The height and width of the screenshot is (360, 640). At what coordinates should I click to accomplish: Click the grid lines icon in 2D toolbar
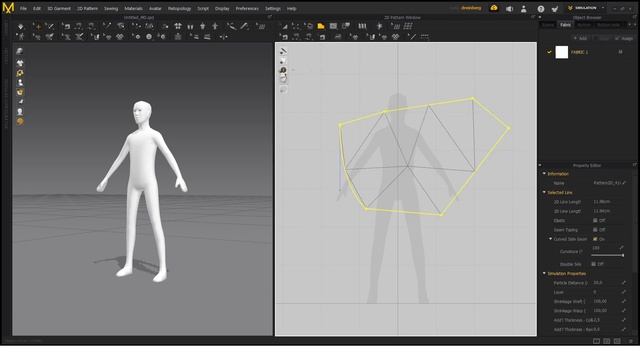pos(408,26)
